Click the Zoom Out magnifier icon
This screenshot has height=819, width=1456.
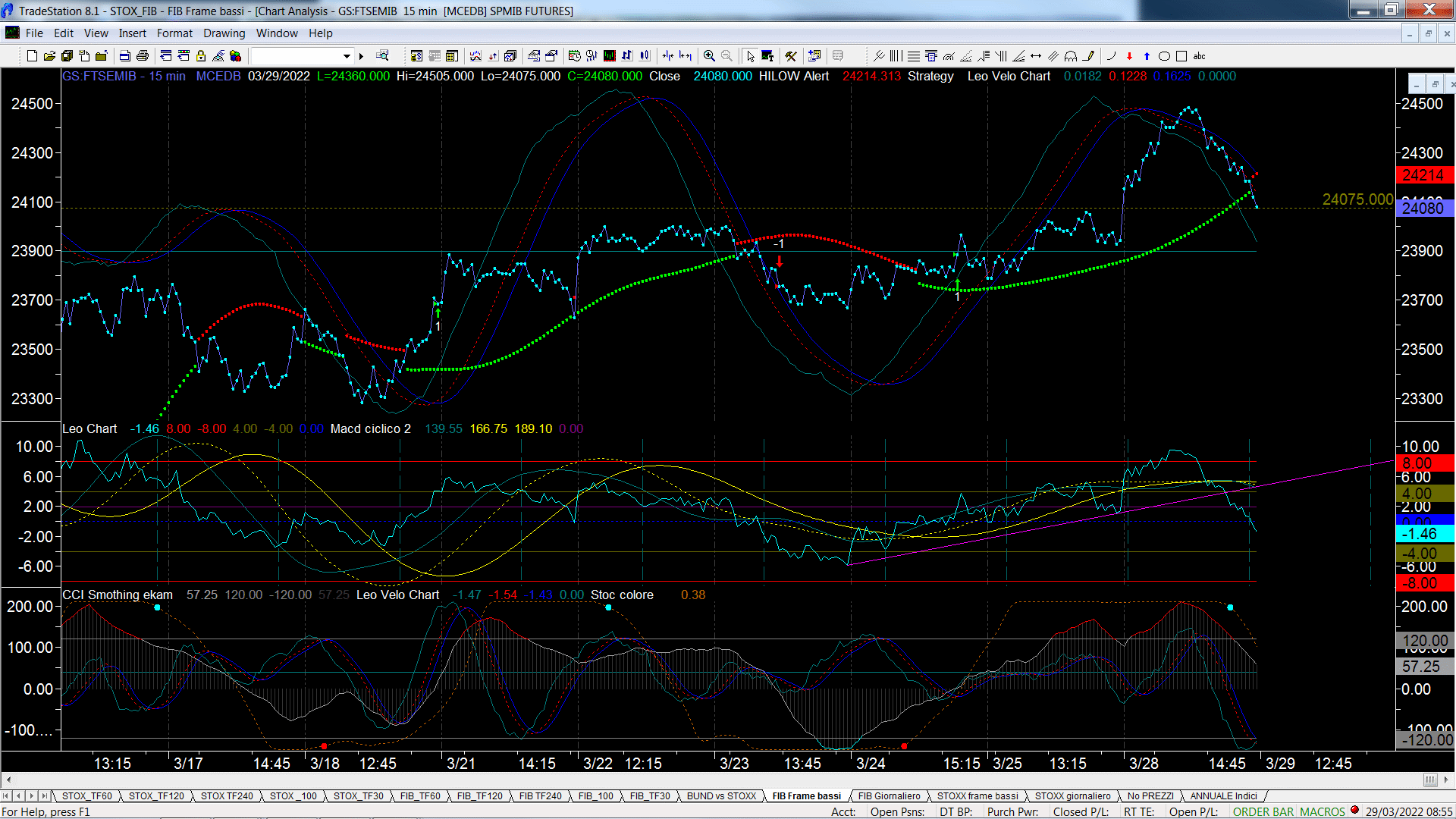[x=726, y=56]
